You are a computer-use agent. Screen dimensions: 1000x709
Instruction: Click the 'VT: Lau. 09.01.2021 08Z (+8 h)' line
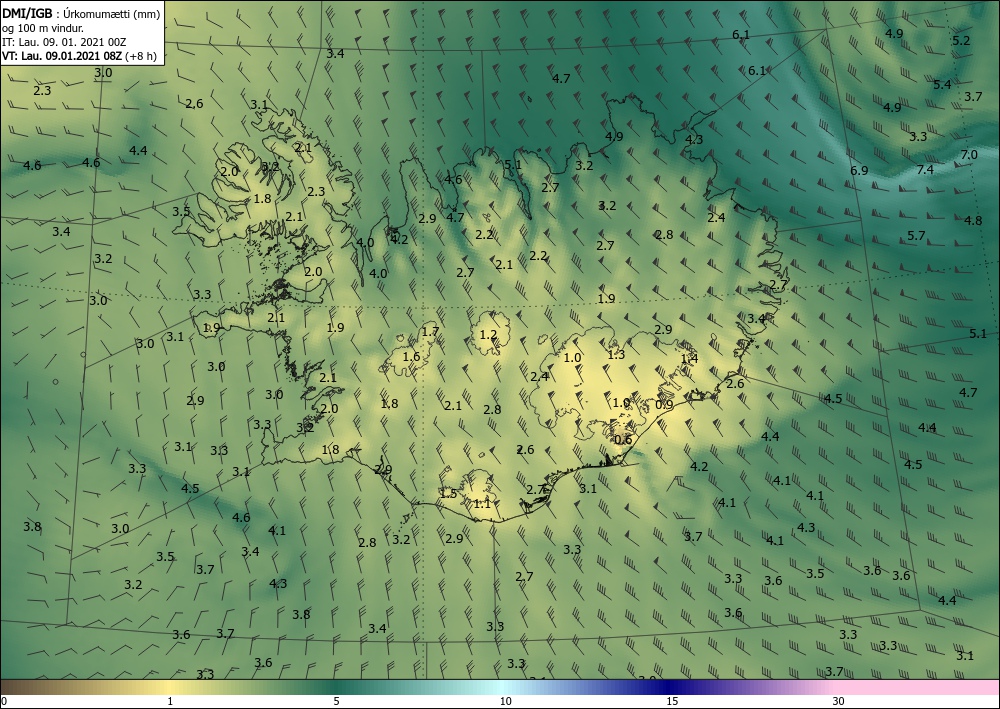pos(80,56)
